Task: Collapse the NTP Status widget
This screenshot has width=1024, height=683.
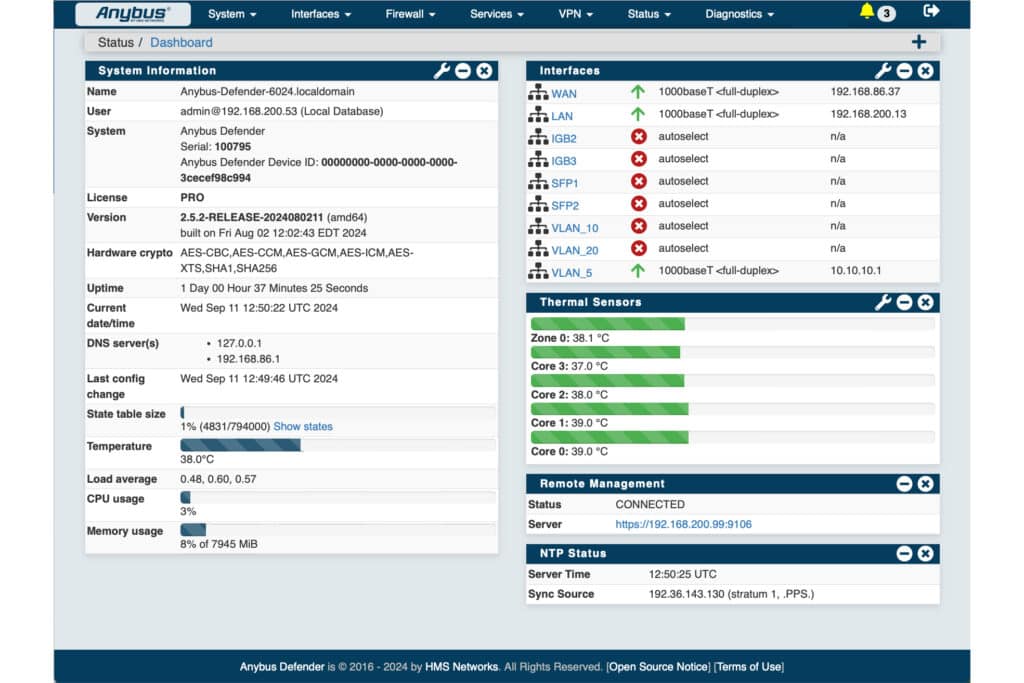Action: [x=904, y=554]
